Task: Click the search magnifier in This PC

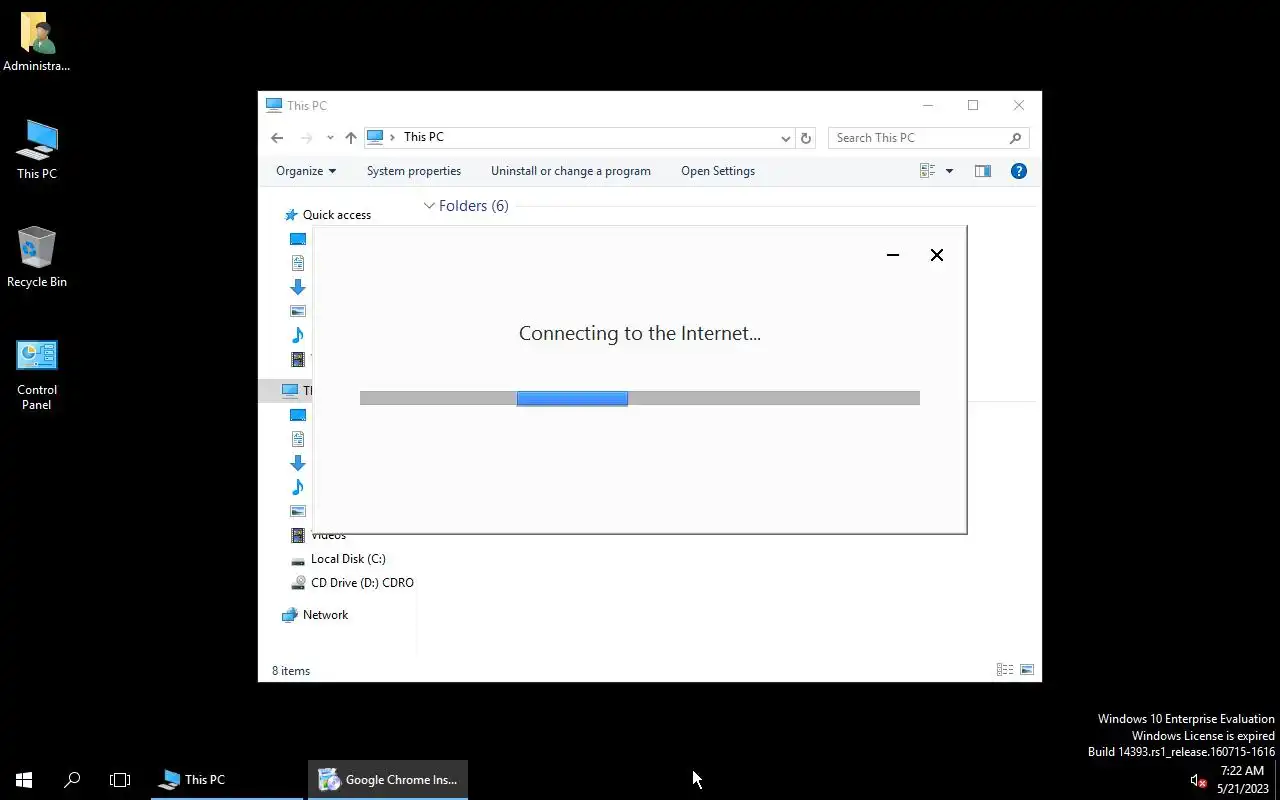Action: tap(1015, 138)
